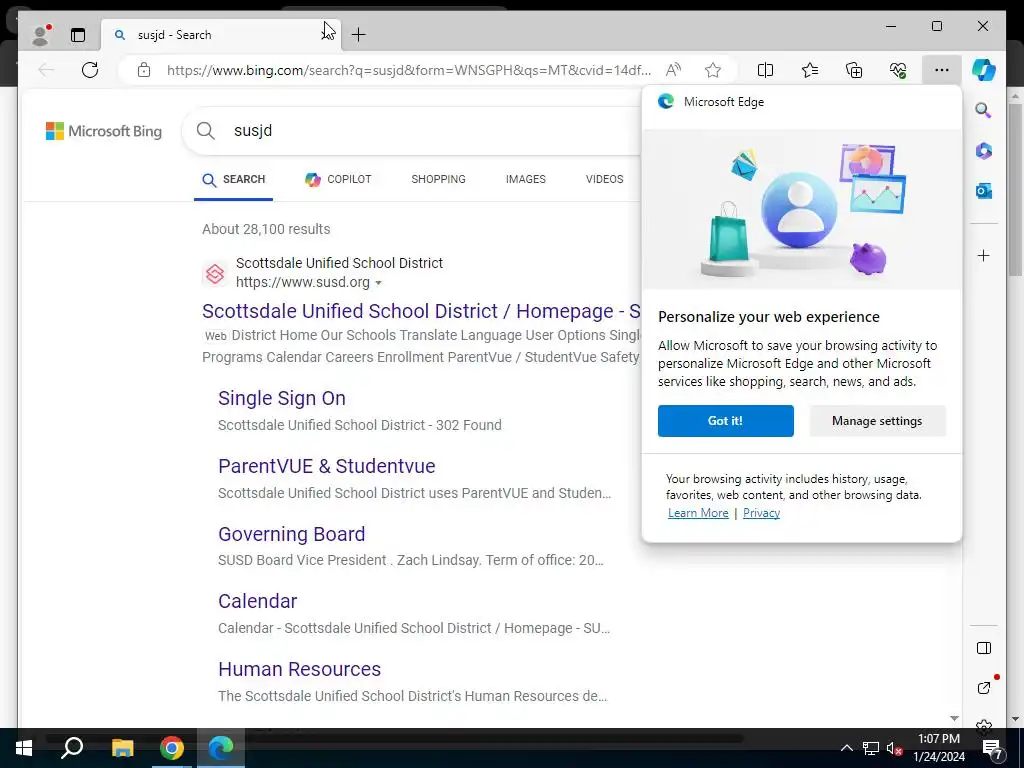Open link in new window sidebar icon
The height and width of the screenshot is (768, 1024).
[984, 688]
